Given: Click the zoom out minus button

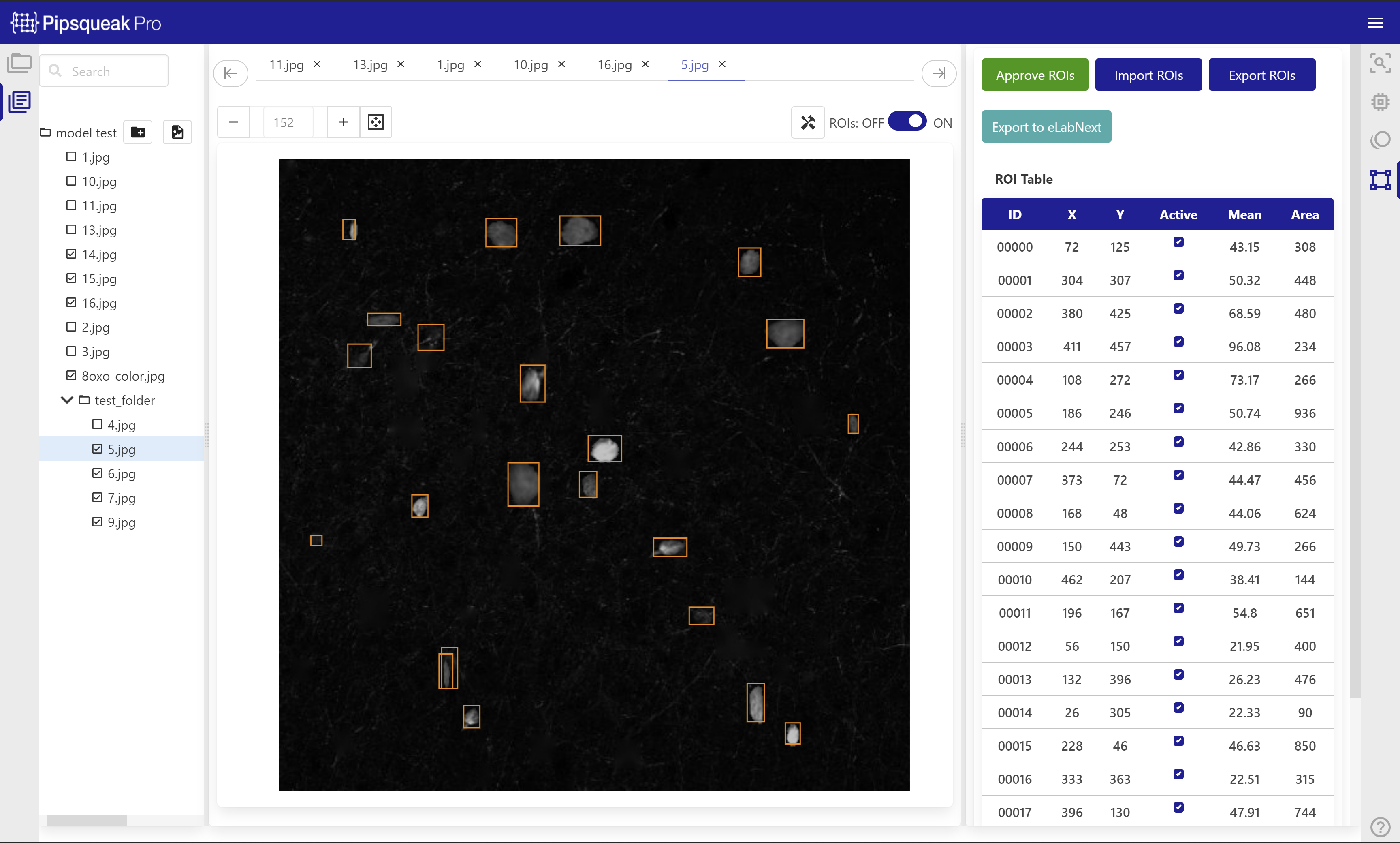Looking at the screenshot, I should click(233, 122).
